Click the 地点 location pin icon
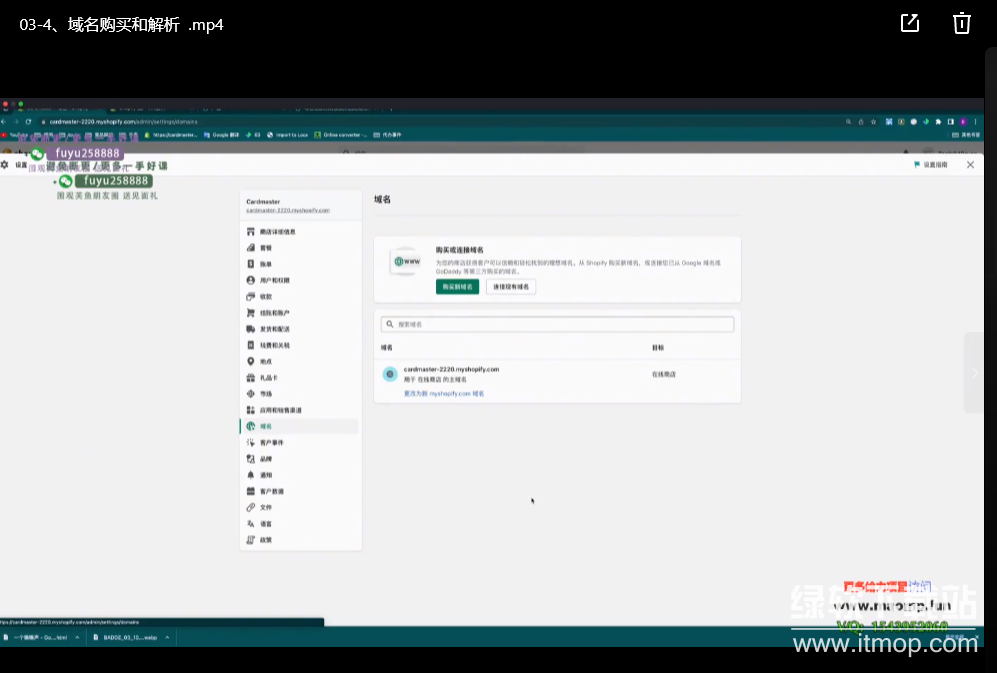Viewport: 997px width, 673px height. pyautogui.click(x=251, y=361)
